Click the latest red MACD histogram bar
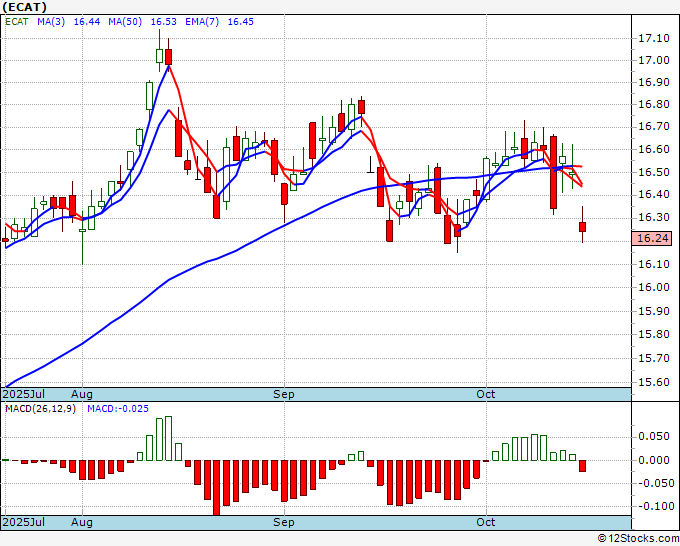 tap(582, 466)
